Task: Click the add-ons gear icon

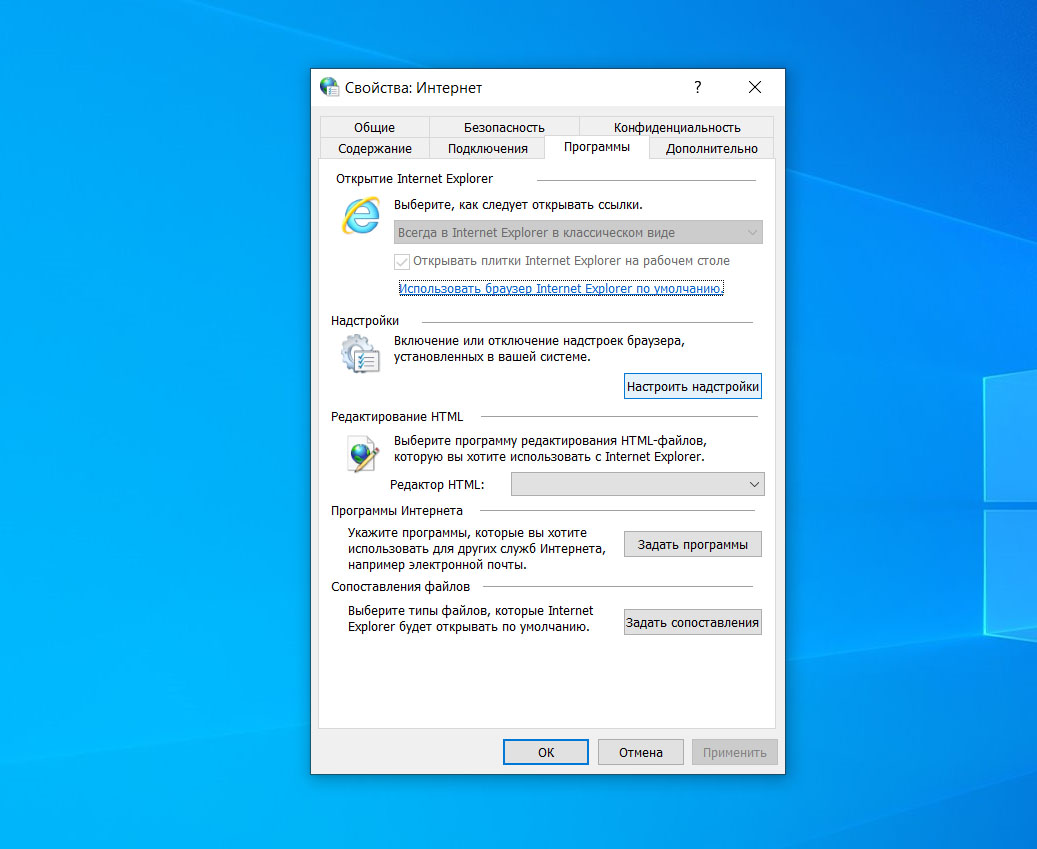Action: (360, 355)
